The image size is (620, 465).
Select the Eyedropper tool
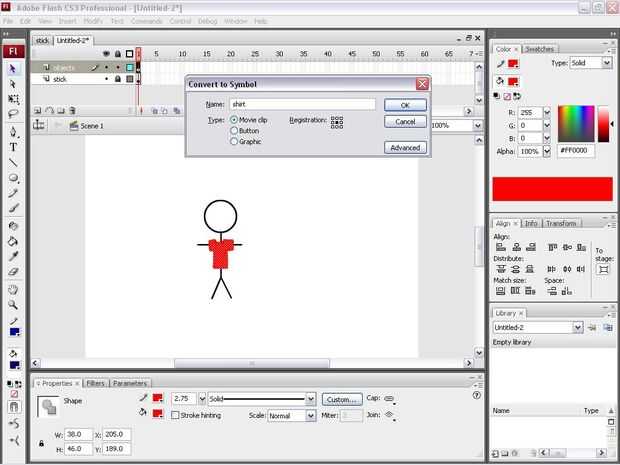13,256
